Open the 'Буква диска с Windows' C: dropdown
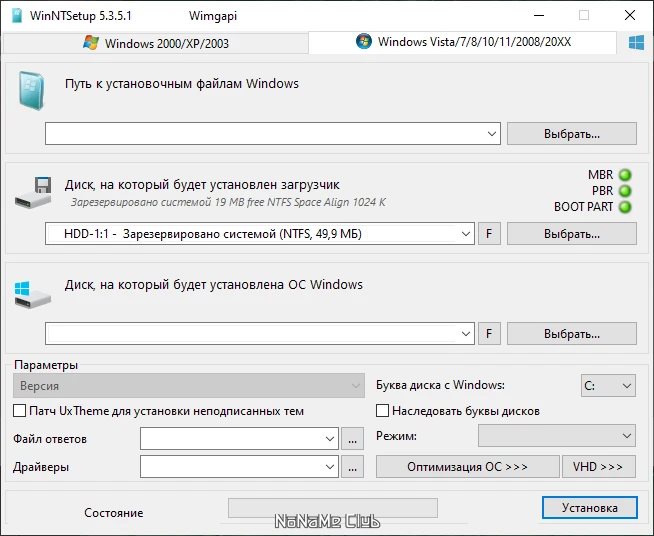654x536 pixels. coord(609,386)
